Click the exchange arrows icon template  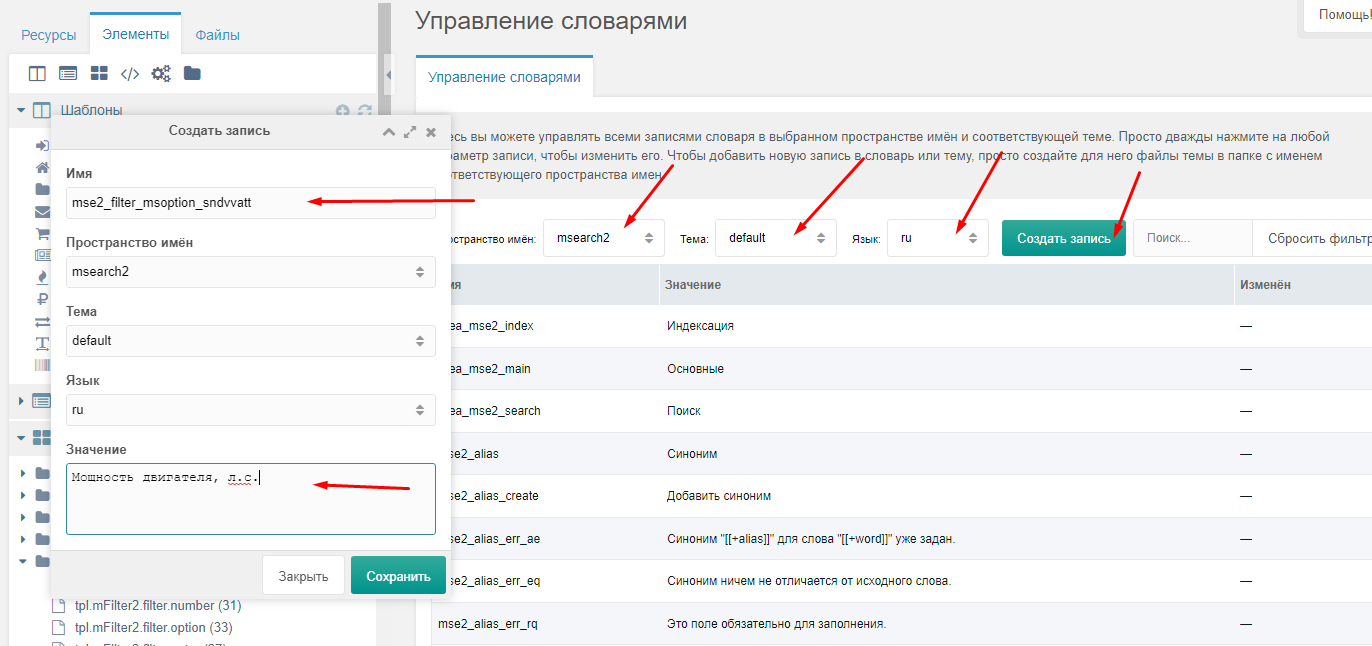(x=42, y=321)
